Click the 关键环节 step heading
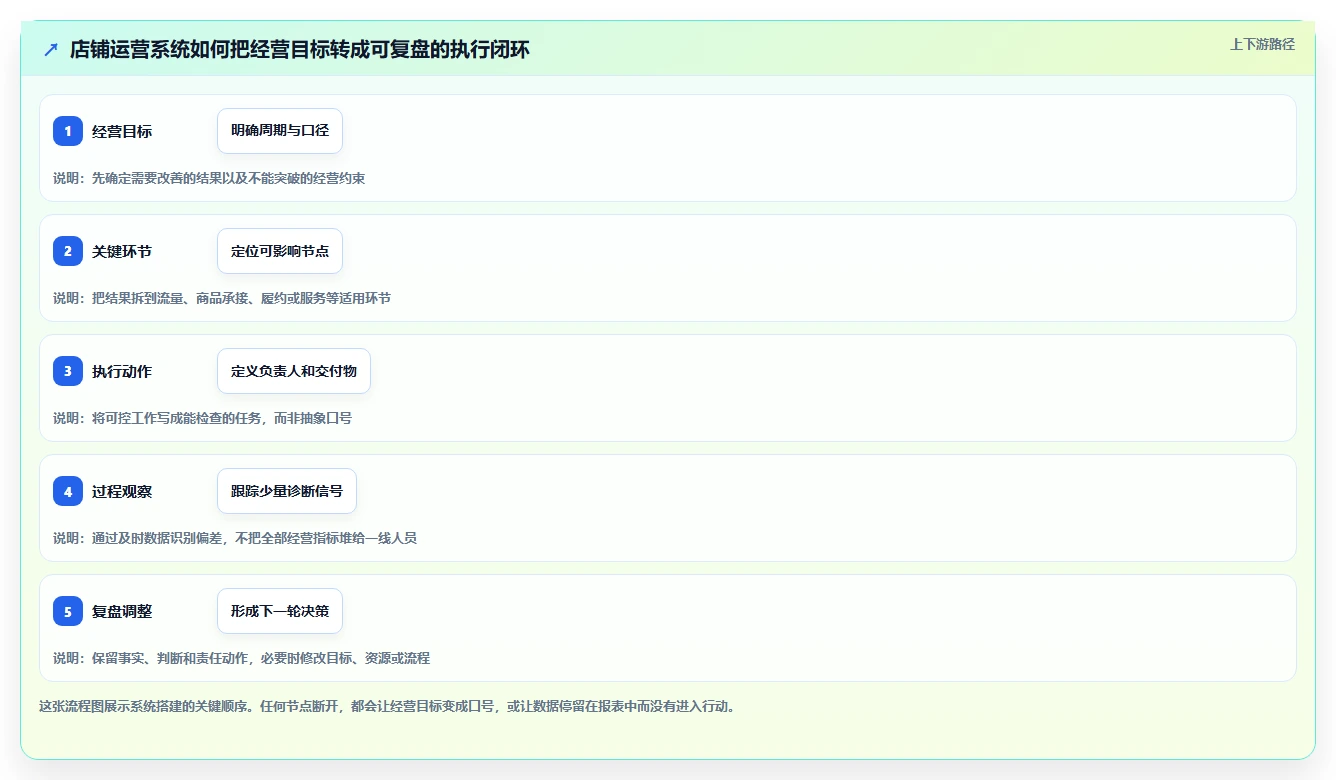Viewport: 1336px width, 780px height. coord(122,251)
